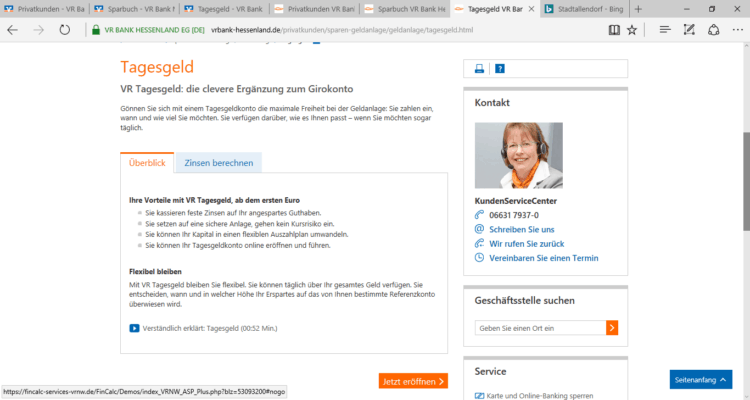
Task: Click the vertical page scrollbar
Action: point(746,182)
